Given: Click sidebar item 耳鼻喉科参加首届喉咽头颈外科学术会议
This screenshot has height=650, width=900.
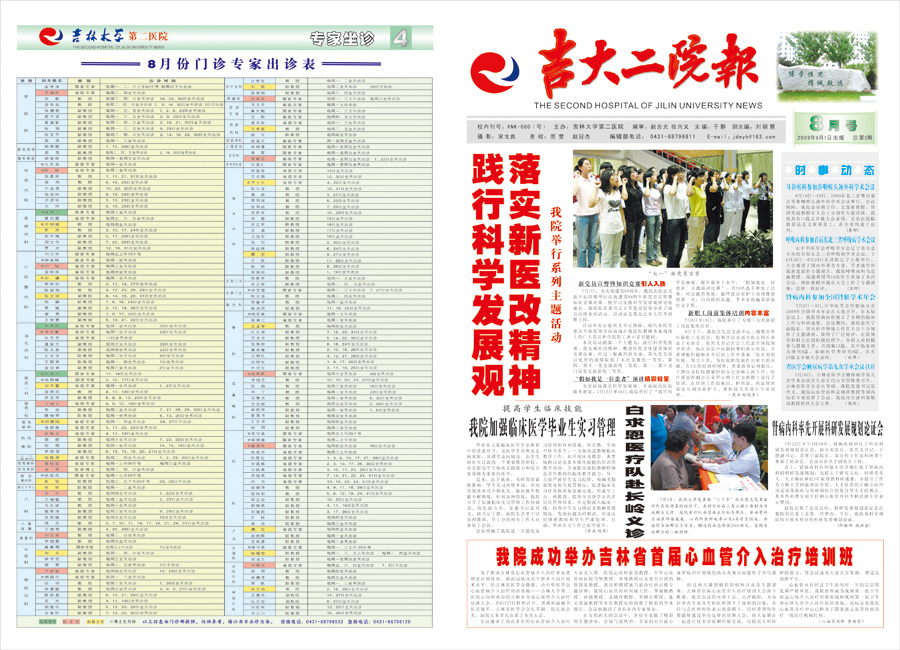Looking at the screenshot, I should tap(831, 187).
